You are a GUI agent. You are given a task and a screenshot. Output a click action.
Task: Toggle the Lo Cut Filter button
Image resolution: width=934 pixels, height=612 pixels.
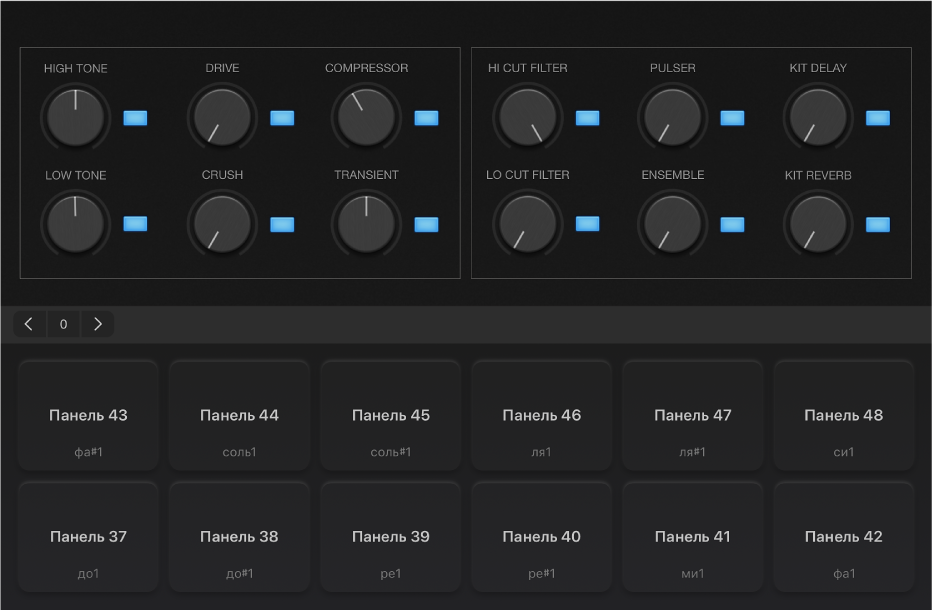(x=588, y=224)
